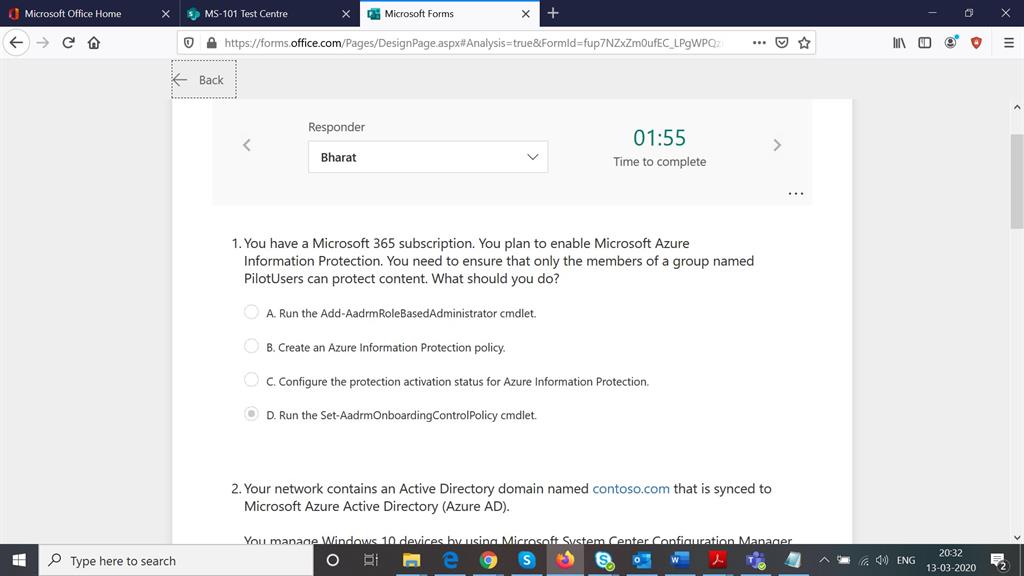Open Word from taskbar
Screen dimensions: 1024x576
pyautogui.click(x=679, y=560)
